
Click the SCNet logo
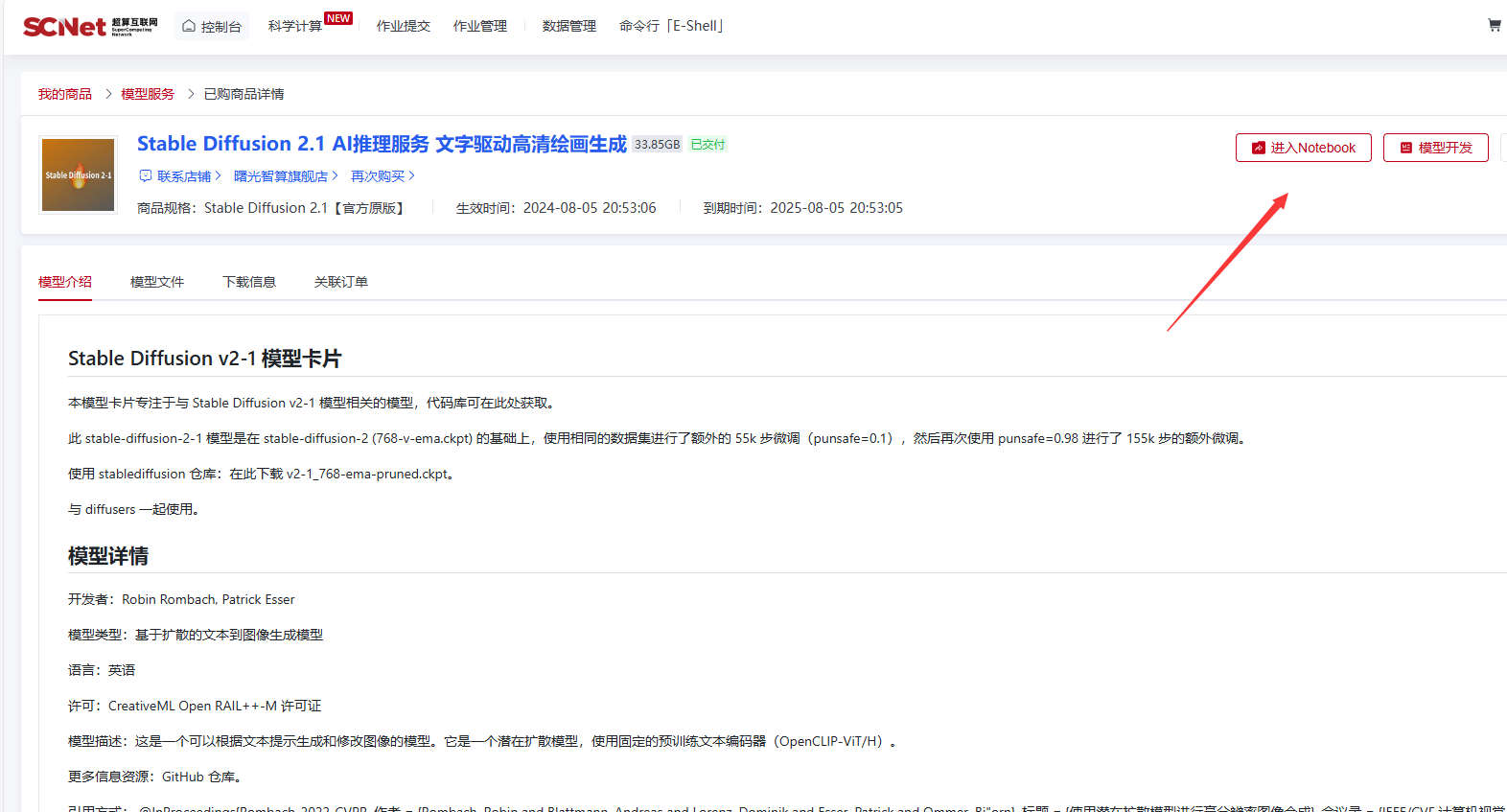point(90,26)
